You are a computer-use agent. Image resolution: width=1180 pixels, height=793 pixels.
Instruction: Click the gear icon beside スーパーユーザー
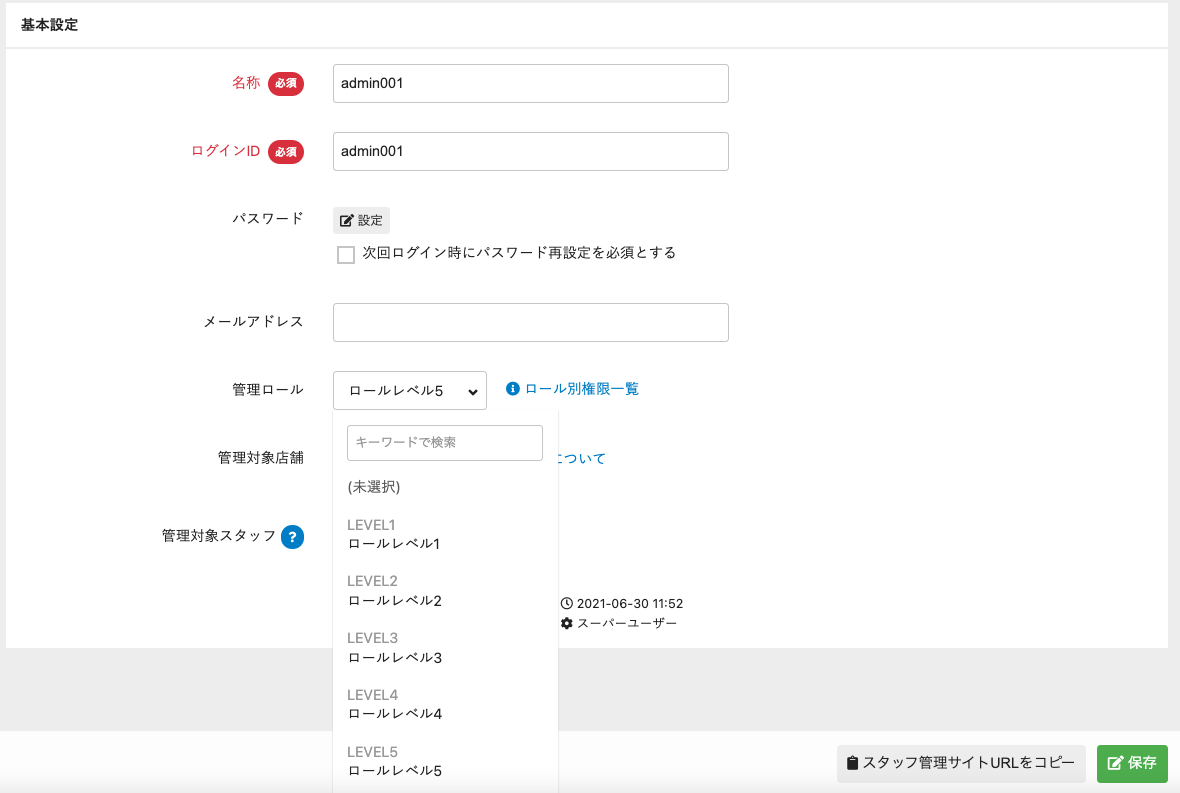[x=567, y=623]
